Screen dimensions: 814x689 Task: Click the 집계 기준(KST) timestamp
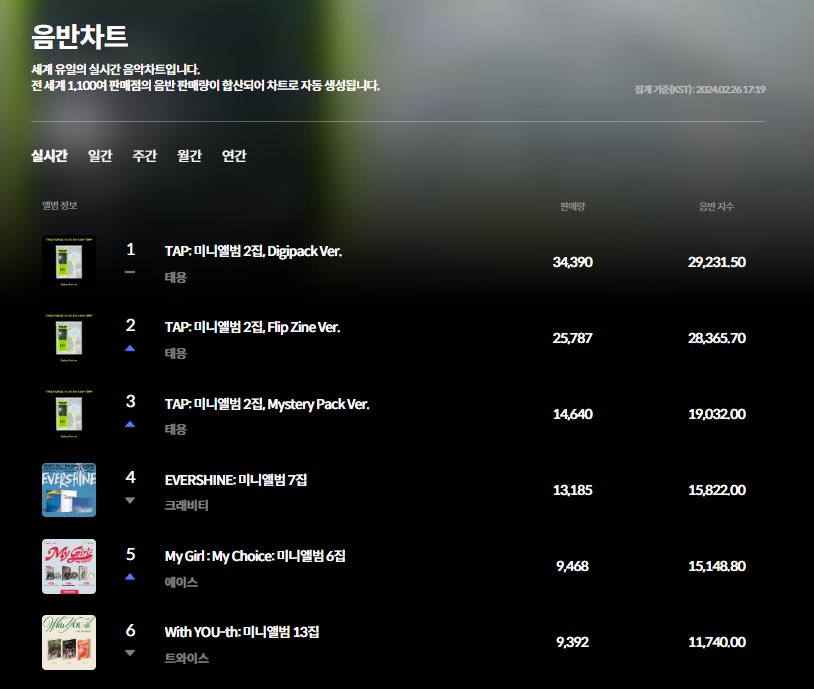700,89
